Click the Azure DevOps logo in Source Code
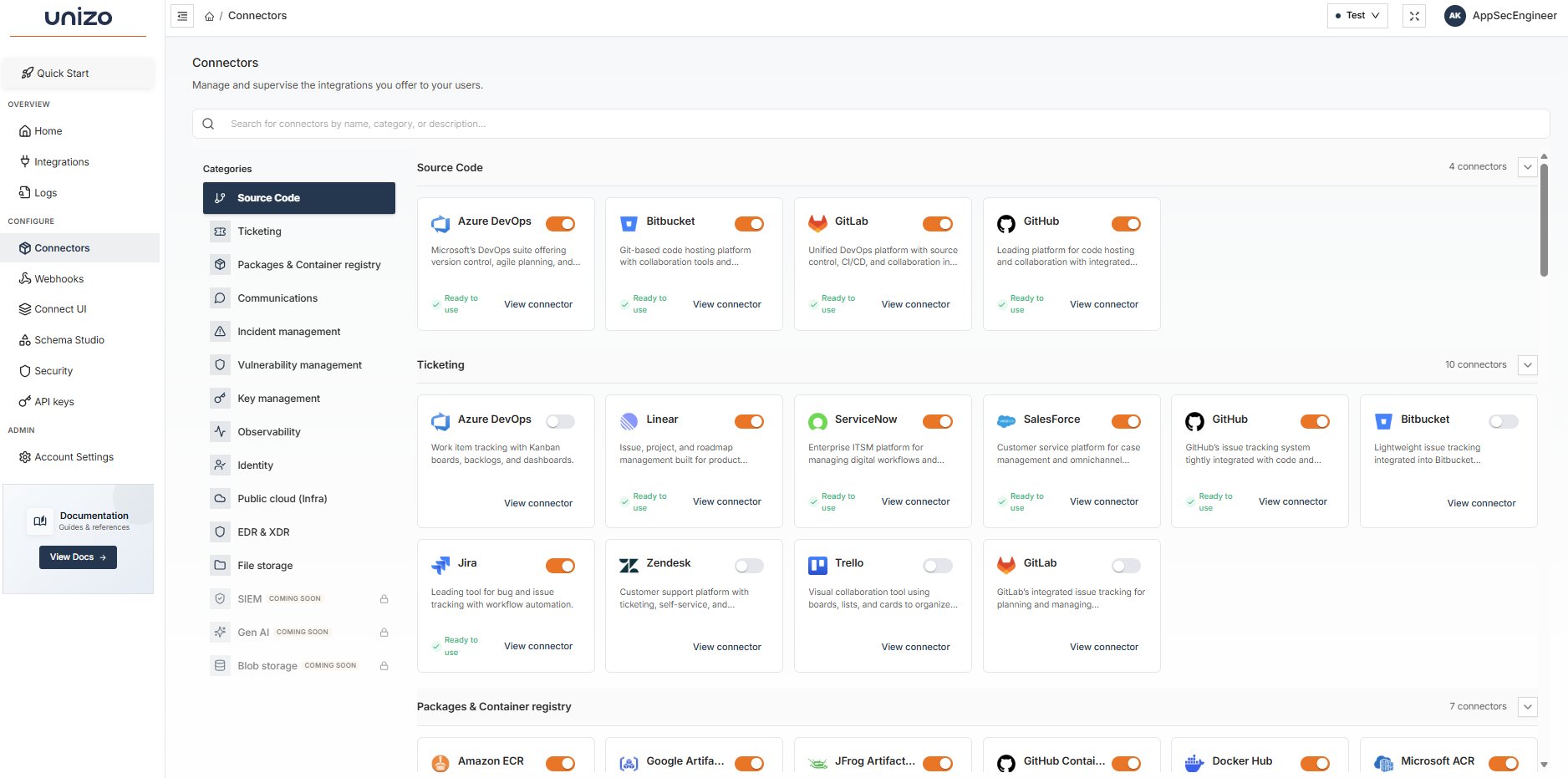Viewport: 1568px width, 778px height. (440, 223)
